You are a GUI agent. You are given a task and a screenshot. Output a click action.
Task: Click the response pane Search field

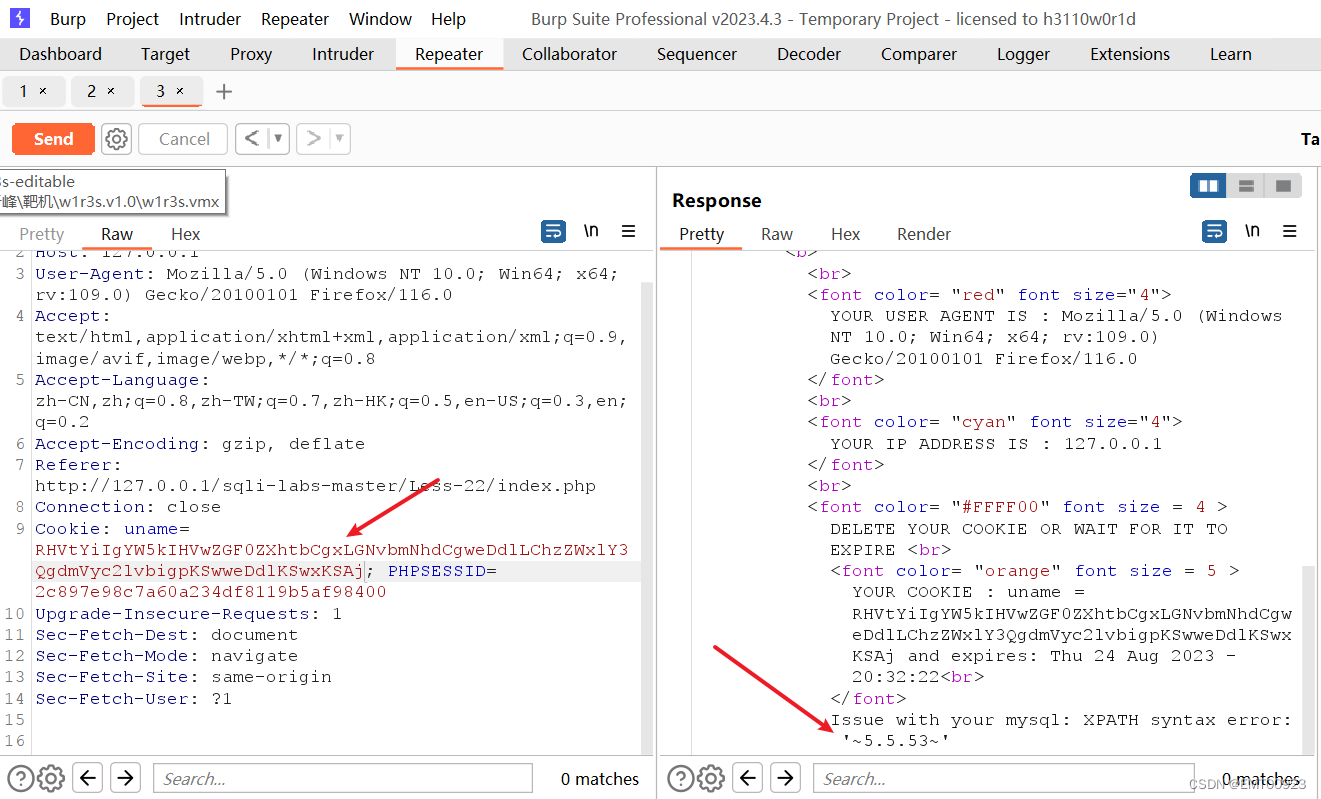click(x=1002, y=778)
